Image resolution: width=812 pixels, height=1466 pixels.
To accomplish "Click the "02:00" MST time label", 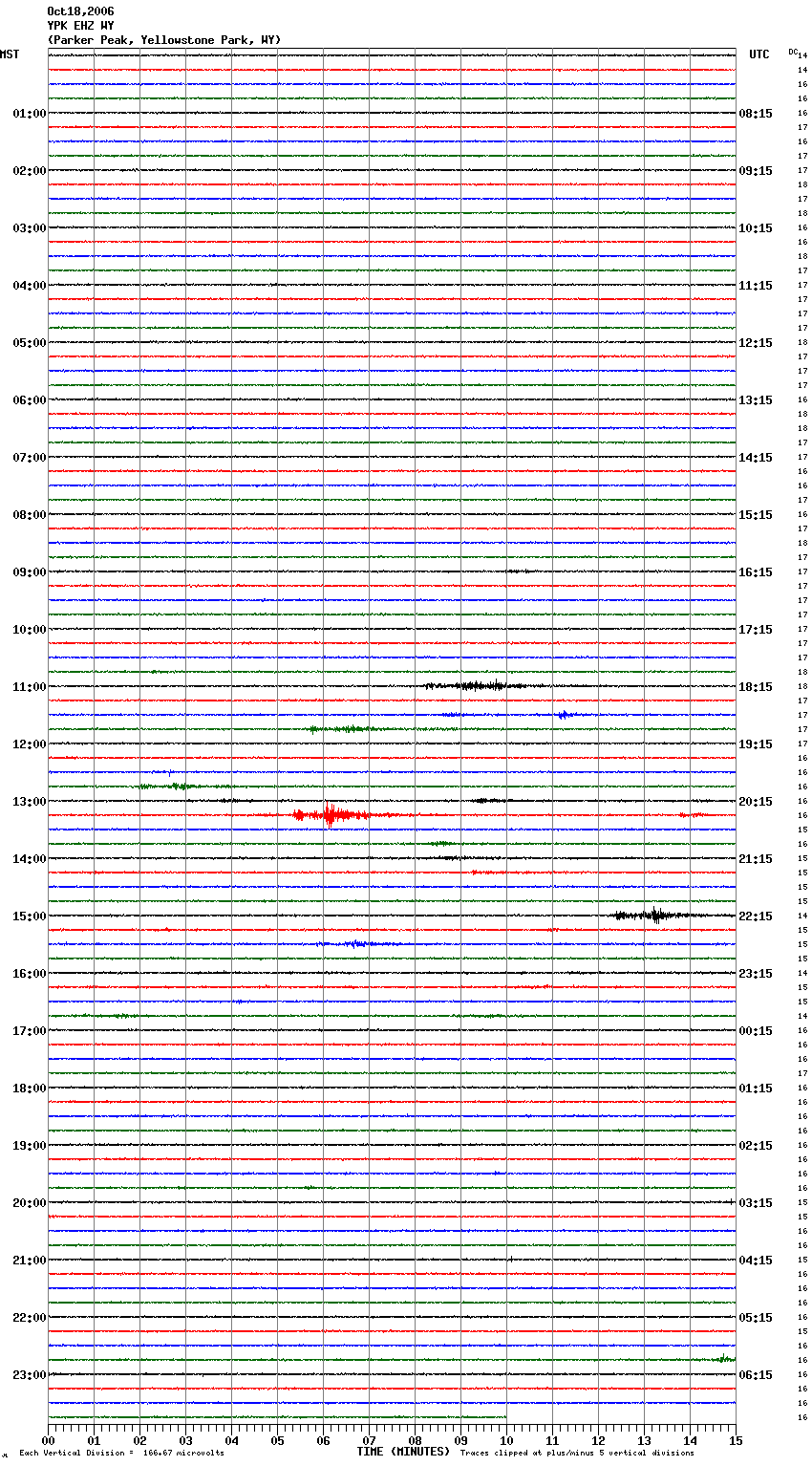I will (29, 171).
